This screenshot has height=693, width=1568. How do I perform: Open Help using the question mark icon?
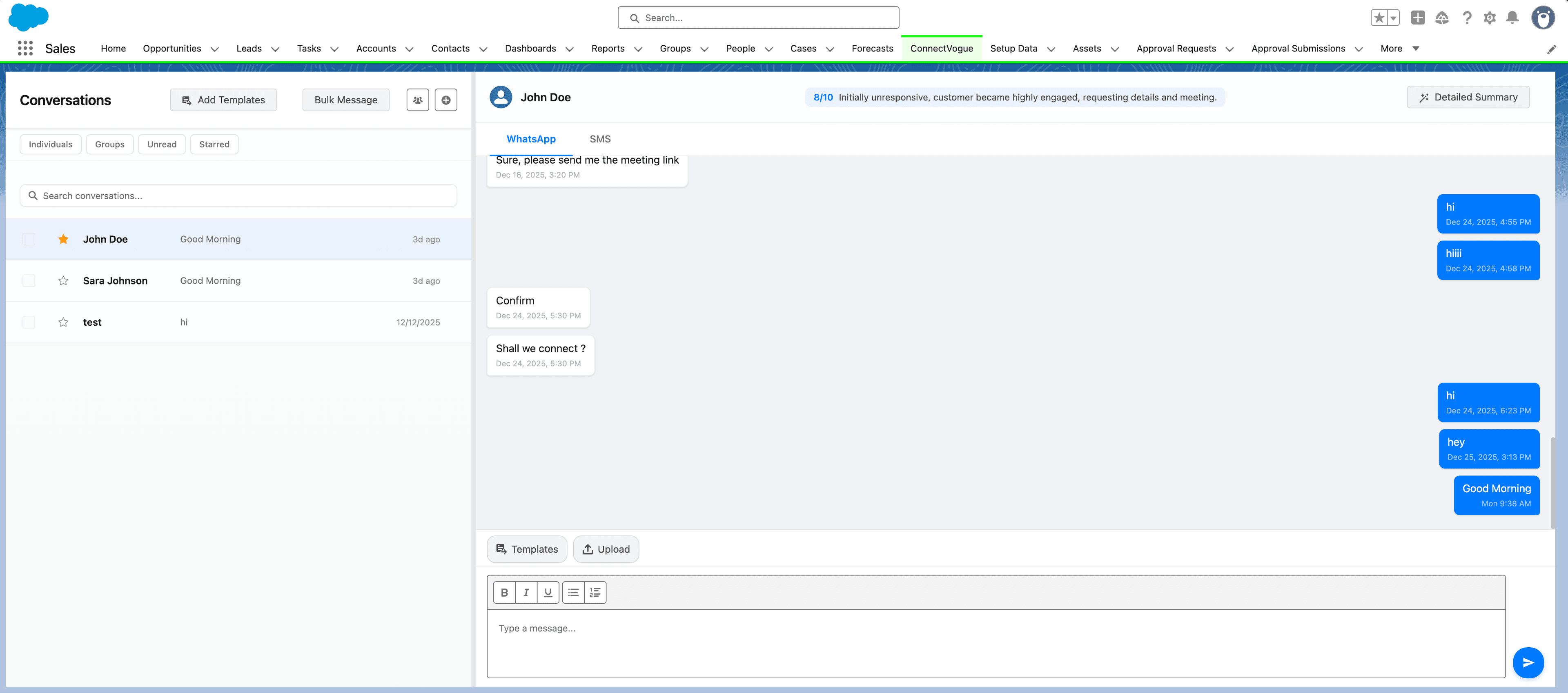[x=1466, y=18]
